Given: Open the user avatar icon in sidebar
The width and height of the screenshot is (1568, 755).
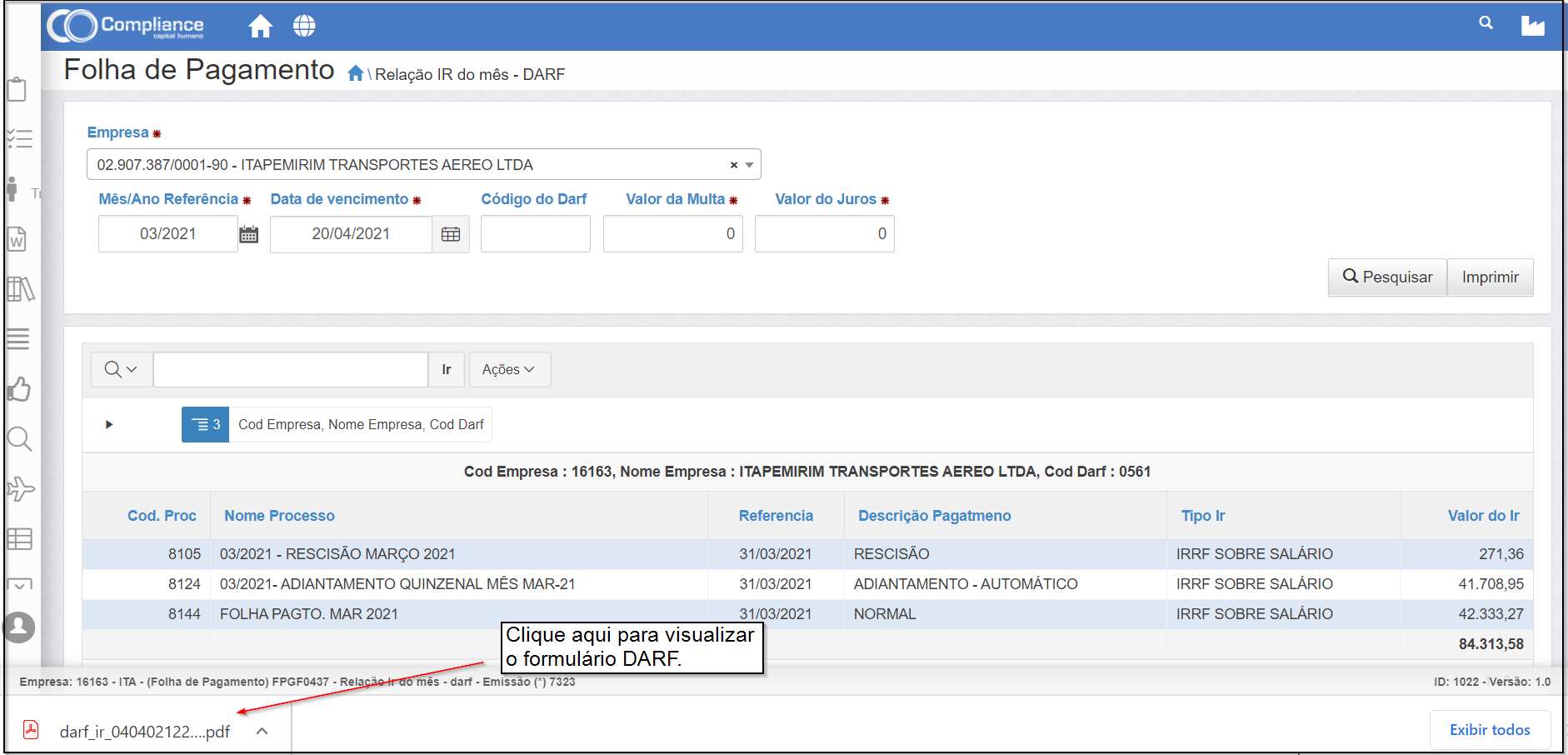Looking at the screenshot, I should click(19, 627).
